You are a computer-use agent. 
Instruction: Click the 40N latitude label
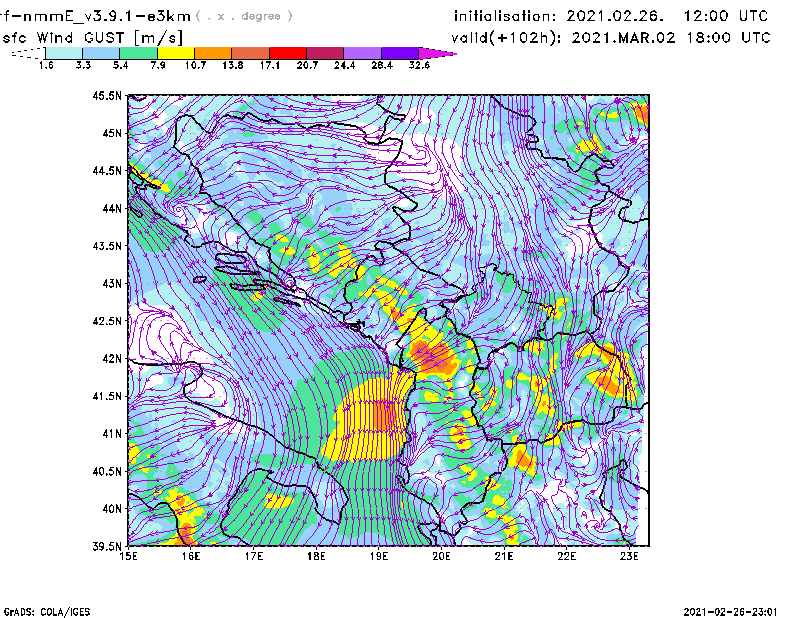[x=112, y=509]
